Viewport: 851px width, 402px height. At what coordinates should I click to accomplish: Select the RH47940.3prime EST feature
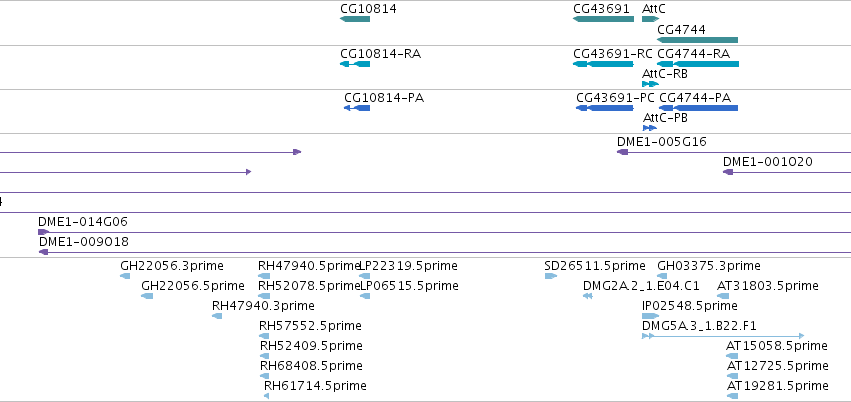217,316
